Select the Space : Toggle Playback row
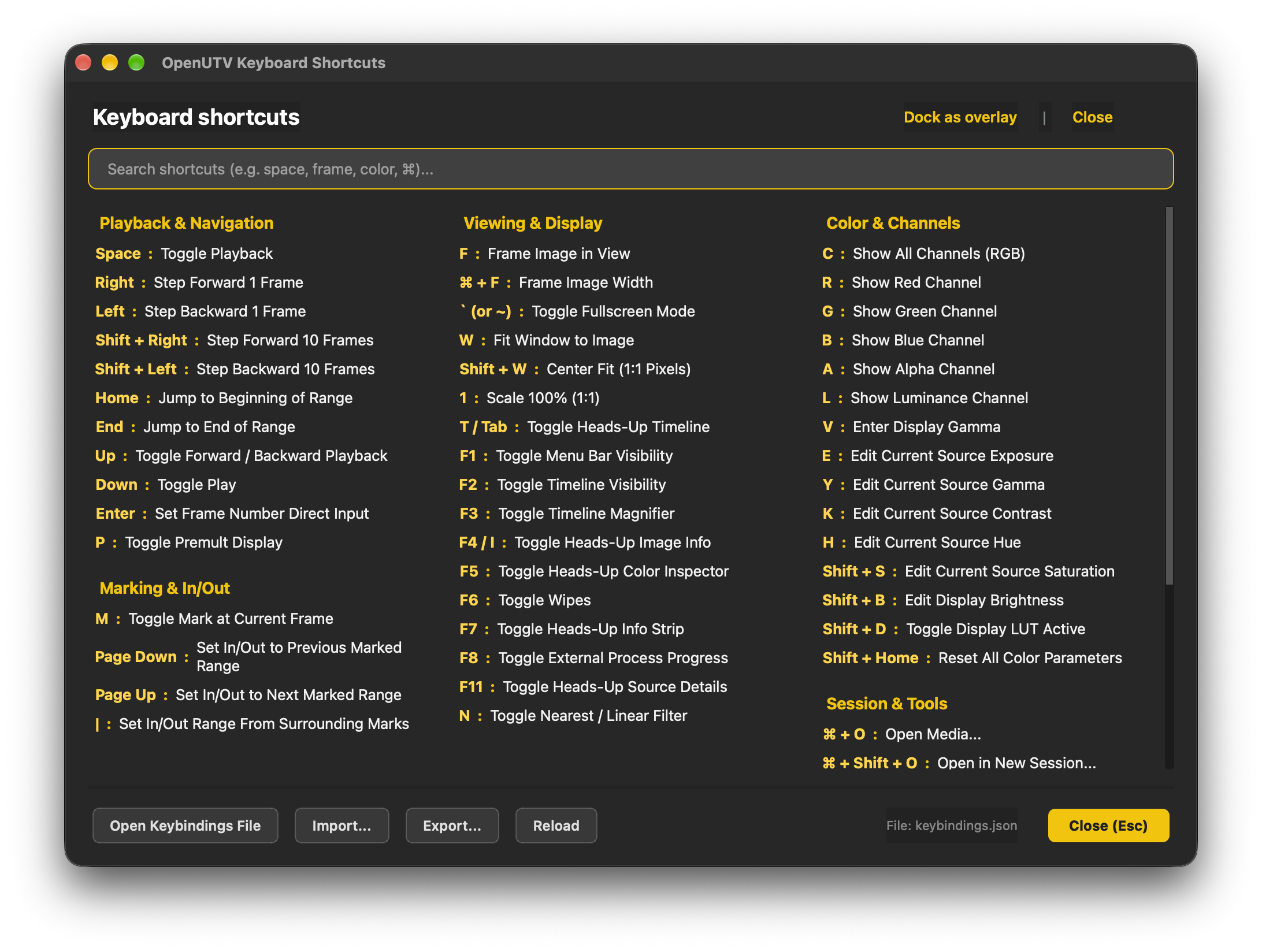Image resolution: width=1262 pixels, height=952 pixels. (184, 254)
